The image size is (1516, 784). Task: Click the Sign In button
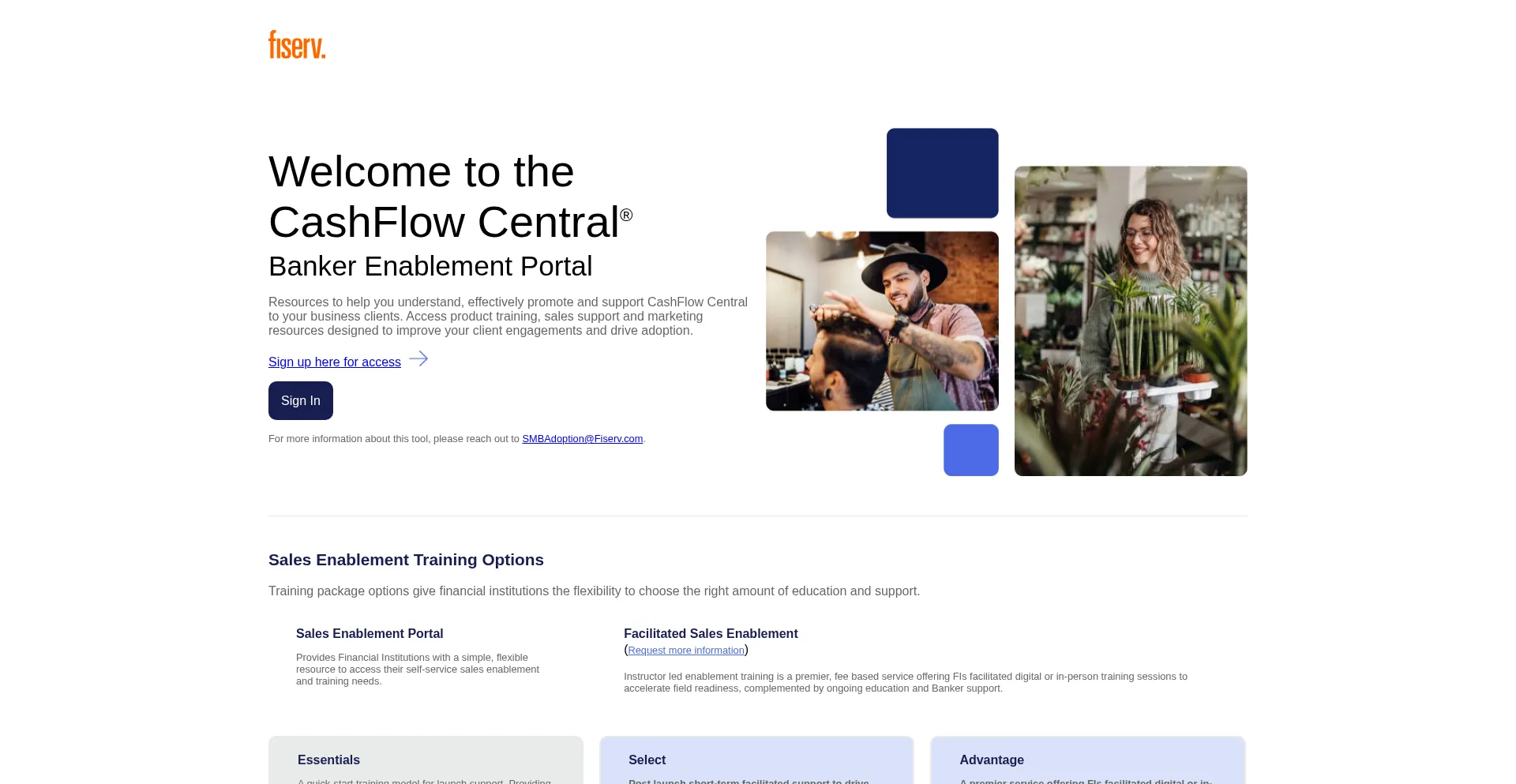(x=301, y=400)
